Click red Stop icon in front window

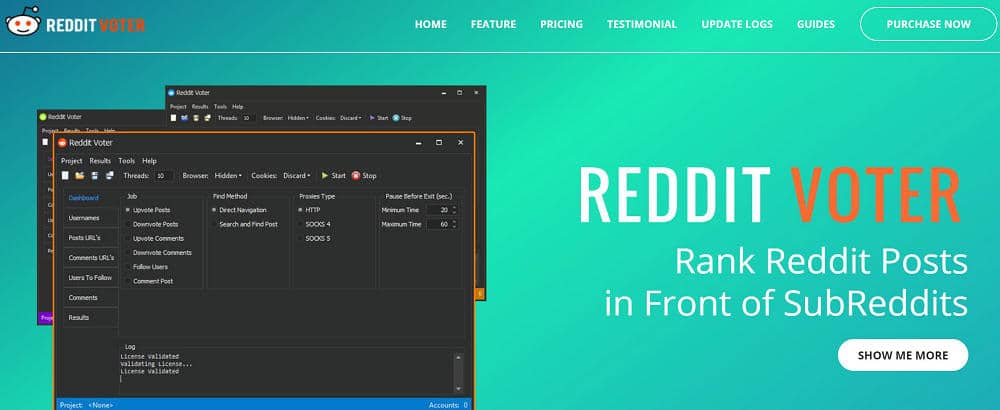point(356,175)
